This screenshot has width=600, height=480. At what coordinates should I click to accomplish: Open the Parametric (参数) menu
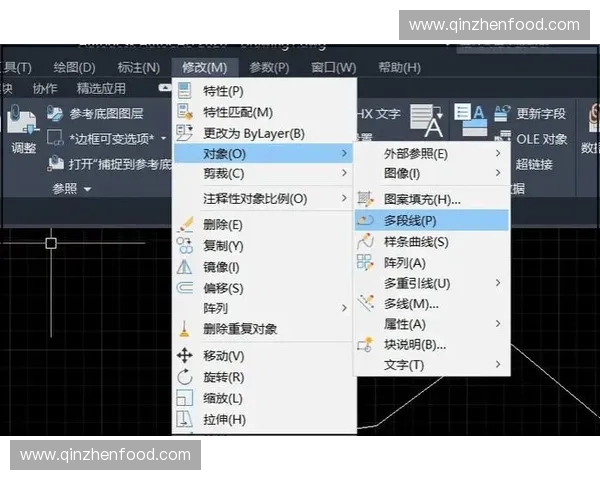click(269, 67)
